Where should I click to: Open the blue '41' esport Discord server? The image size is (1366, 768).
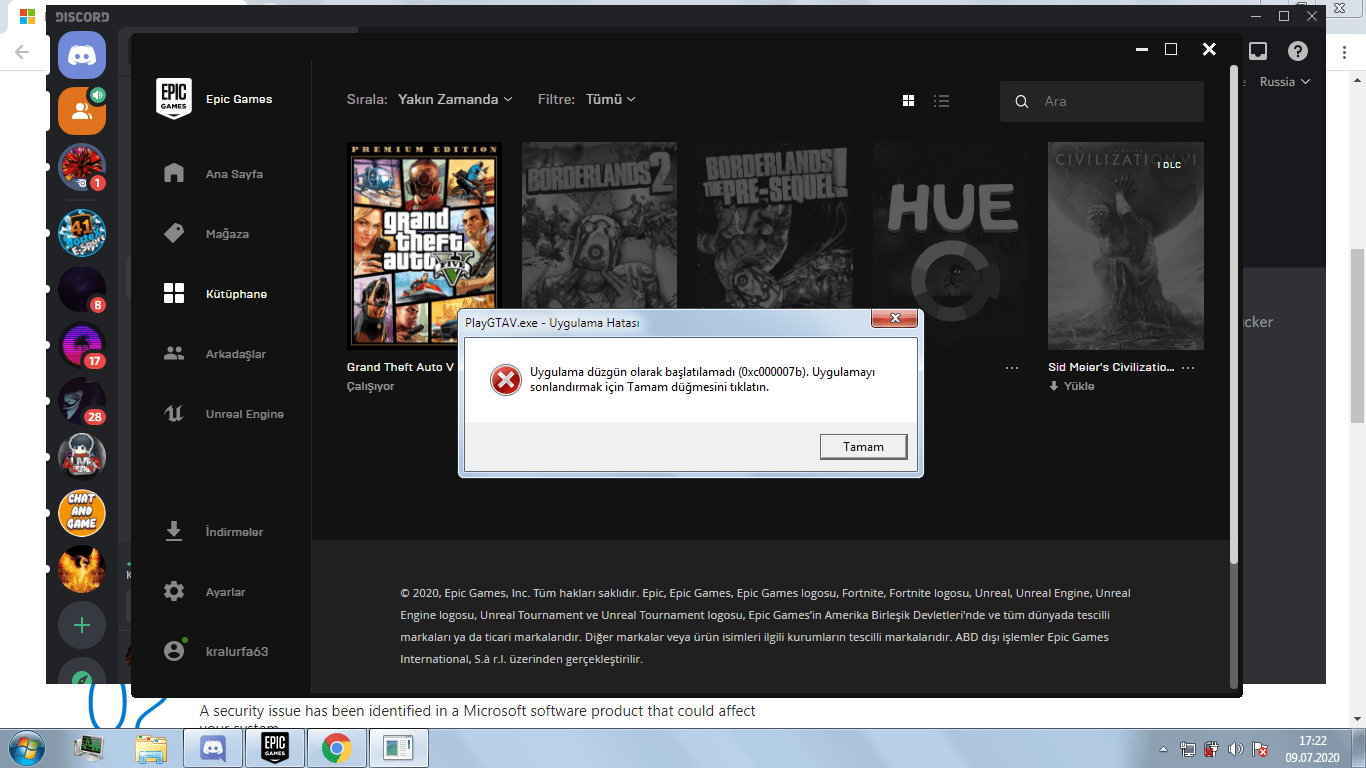[82, 233]
